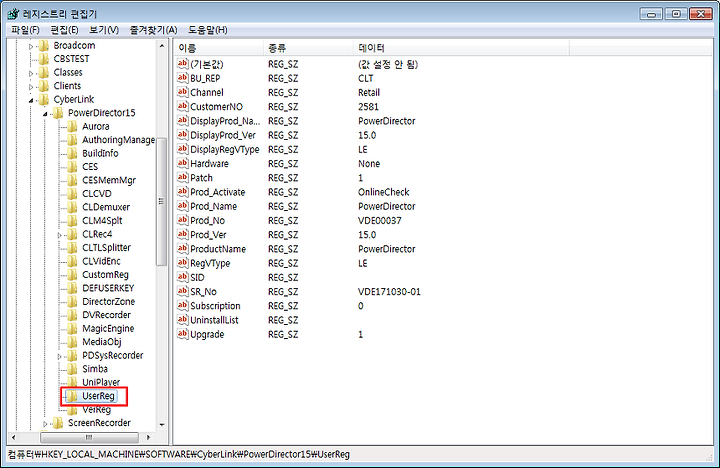Select the DisplayProd_Ver value name

tap(223, 135)
